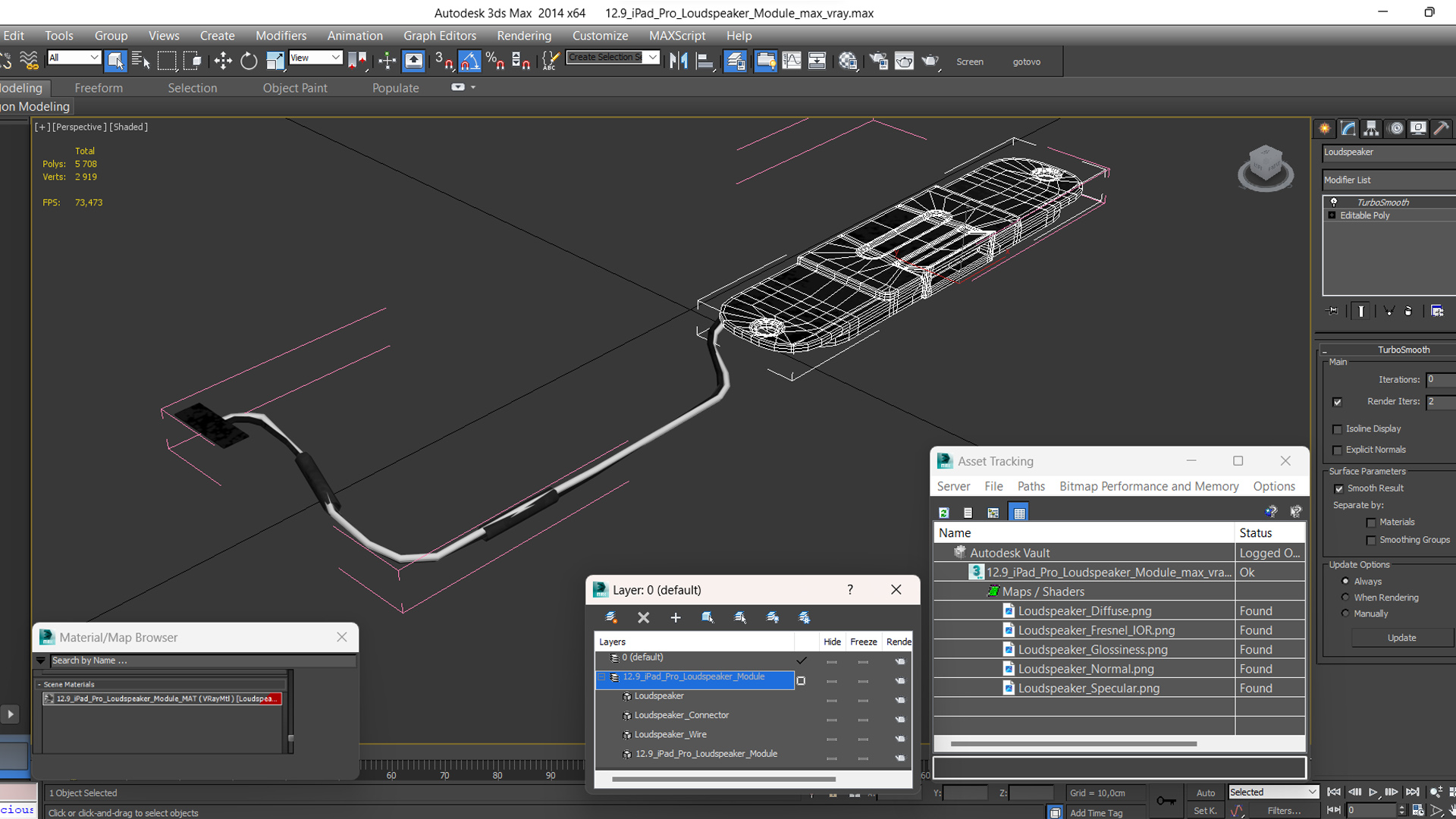Toggle current-layer box for 12.9_iPad_Pro_Loudspeaker_Module layer
Viewport: 1456px width, 819px height.
pyautogui.click(x=801, y=681)
